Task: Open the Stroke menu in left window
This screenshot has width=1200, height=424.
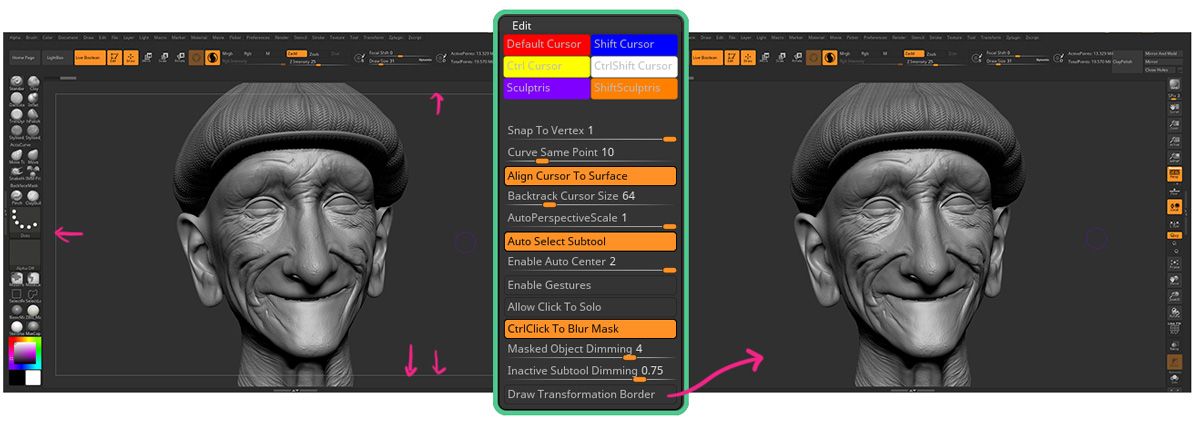Action: click(x=318, y=37)
